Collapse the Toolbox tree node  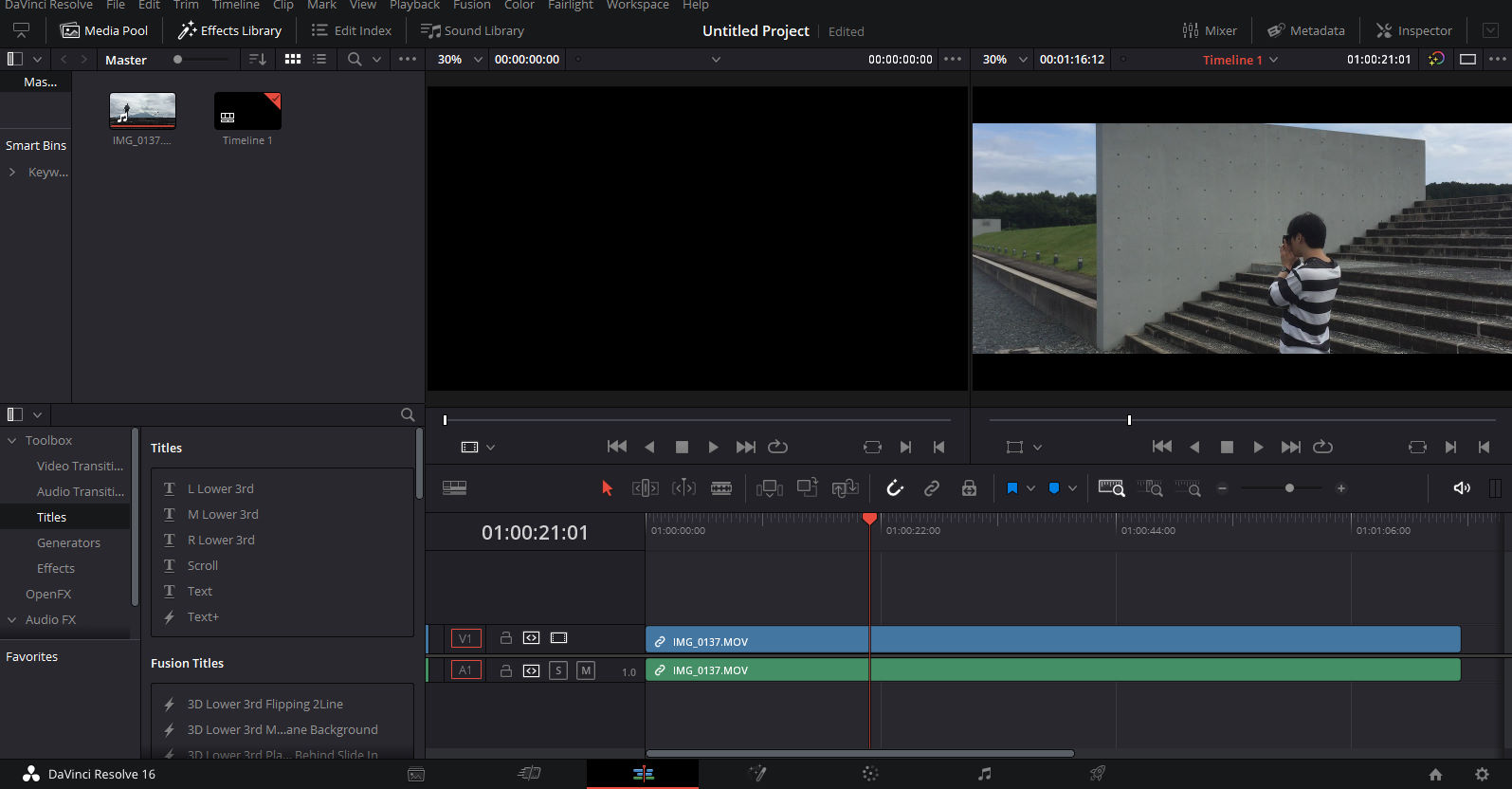pos(12,441)
